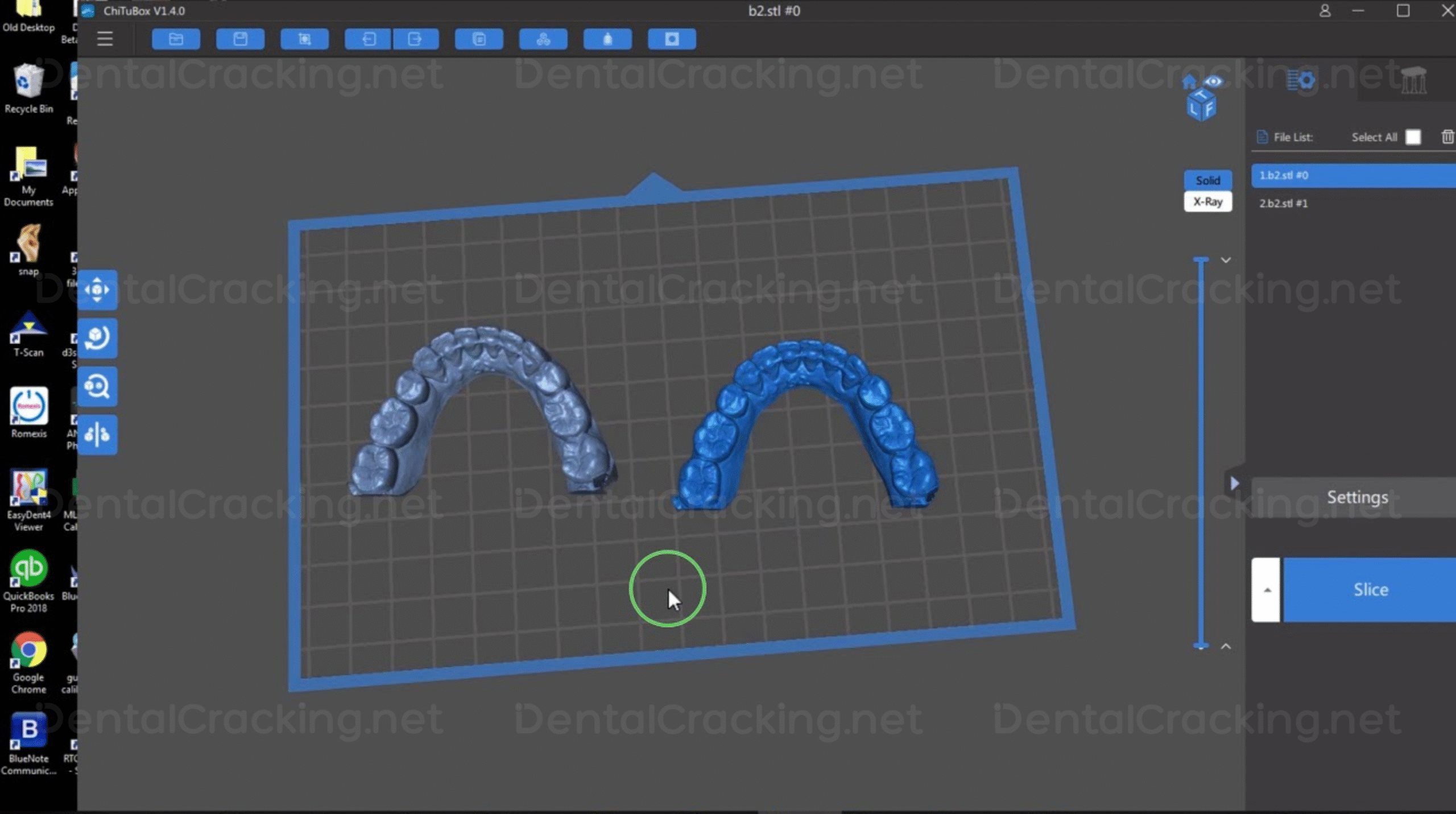Expand the Slice options arrow button

coord(1266,590)
